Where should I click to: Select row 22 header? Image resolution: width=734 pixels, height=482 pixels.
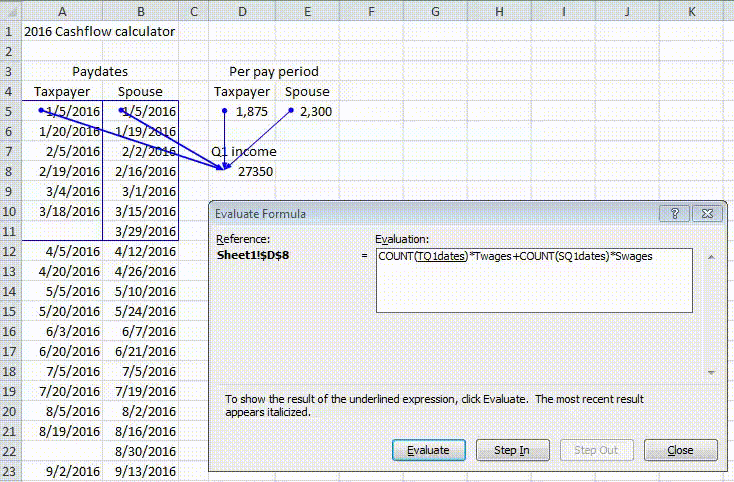tap(9, 451)
